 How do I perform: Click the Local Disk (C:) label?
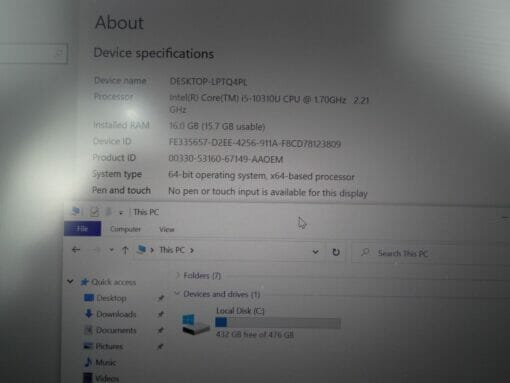pyautogui.click(x=240, y=311)
